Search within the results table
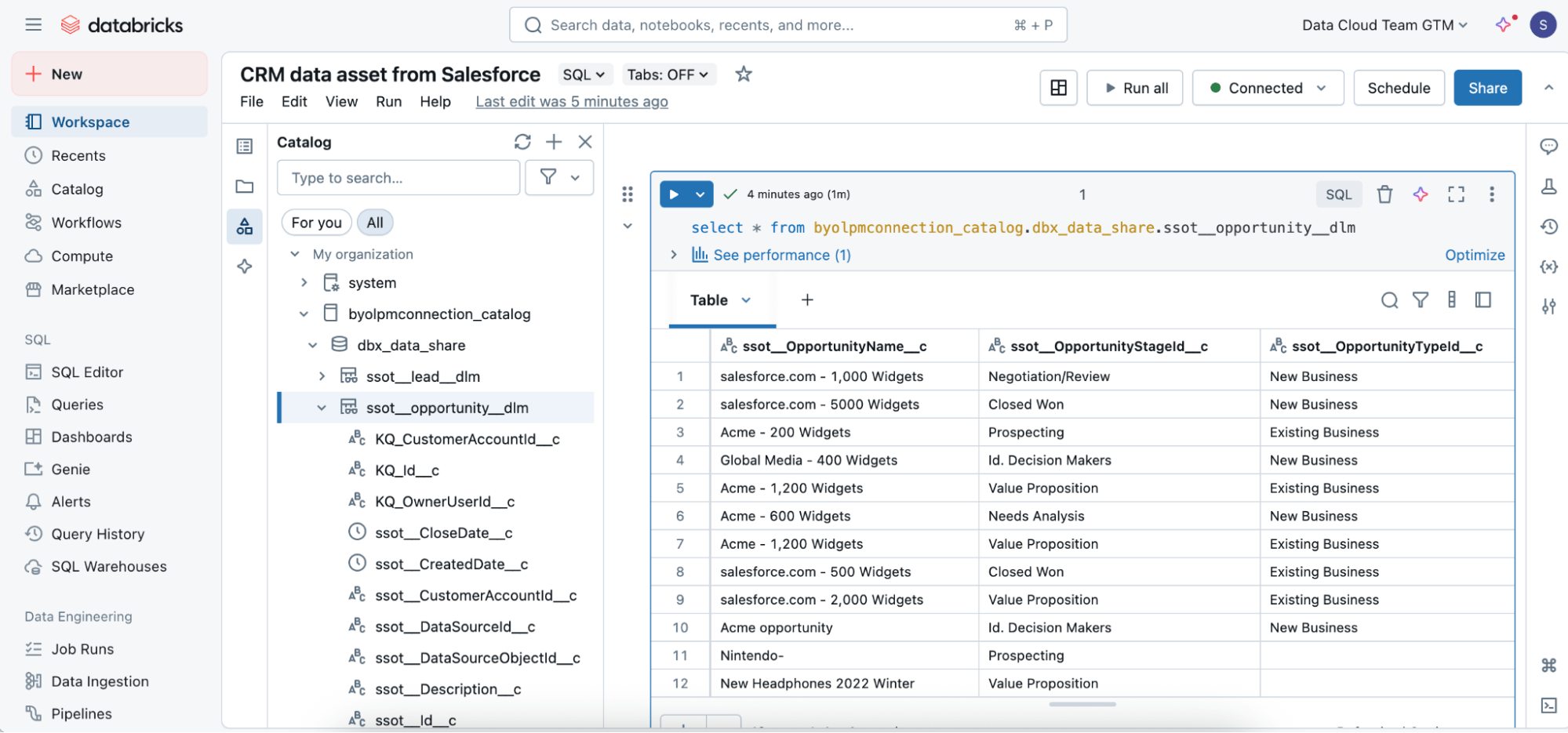The image size is (1568, 733). pos(1389,300)
